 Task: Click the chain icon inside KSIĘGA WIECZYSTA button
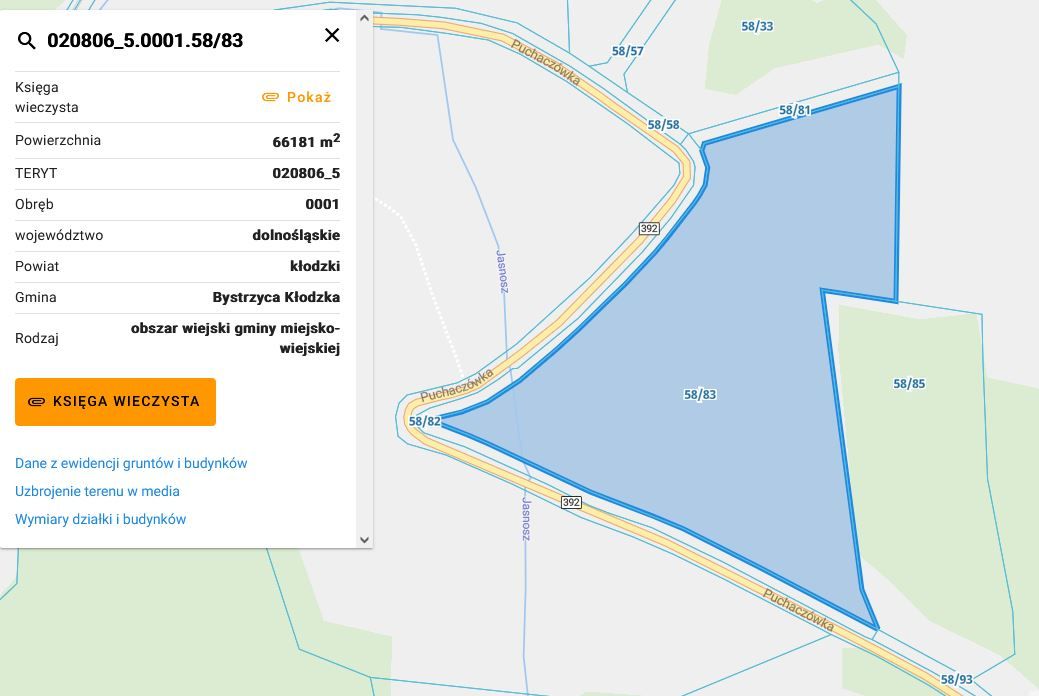pyautogui.click(x=37, y=401)
